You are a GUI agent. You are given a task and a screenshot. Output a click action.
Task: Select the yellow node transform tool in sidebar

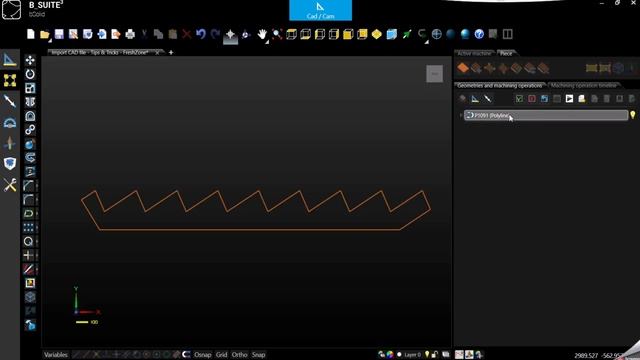coord(10,80)
